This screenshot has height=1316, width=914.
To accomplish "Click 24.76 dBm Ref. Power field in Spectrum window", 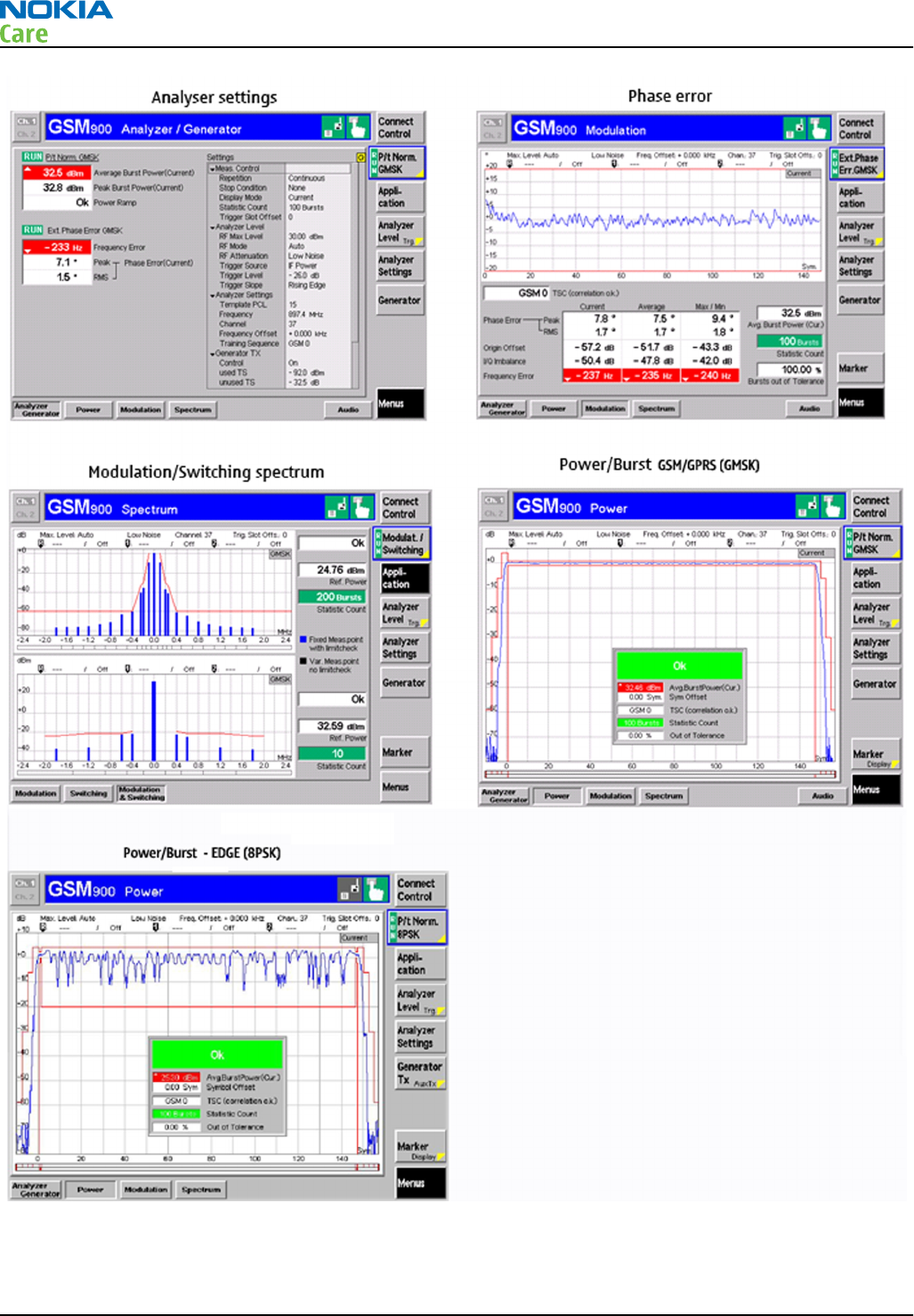I will tap(333, 569).
